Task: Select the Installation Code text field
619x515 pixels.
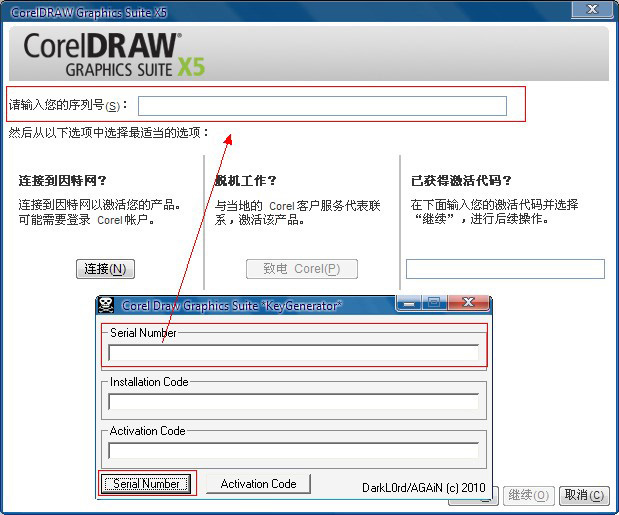Action: point(293,401)
